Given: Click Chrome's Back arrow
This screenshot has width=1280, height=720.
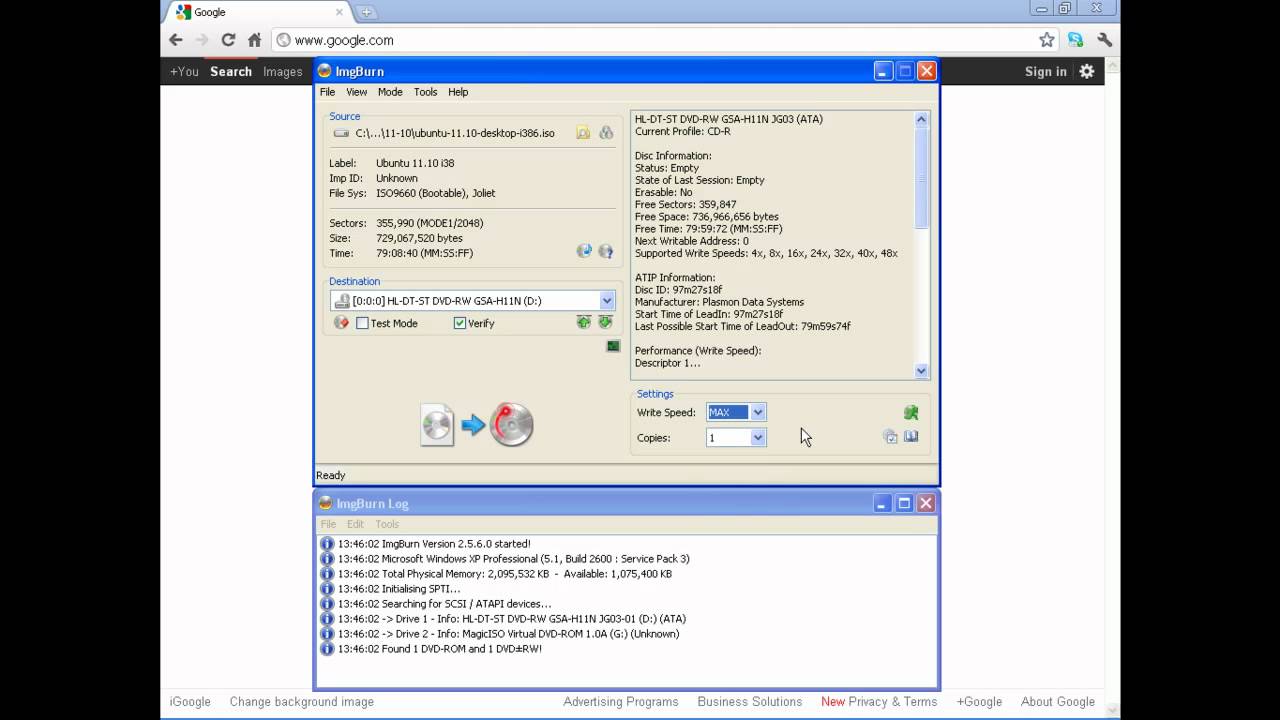Looking at the screenshot, I should point(176,40).
